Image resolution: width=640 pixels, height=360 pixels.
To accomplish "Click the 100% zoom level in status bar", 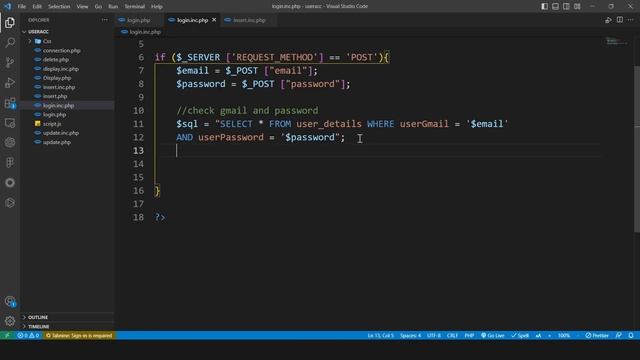I will click(x=564, y=336).
